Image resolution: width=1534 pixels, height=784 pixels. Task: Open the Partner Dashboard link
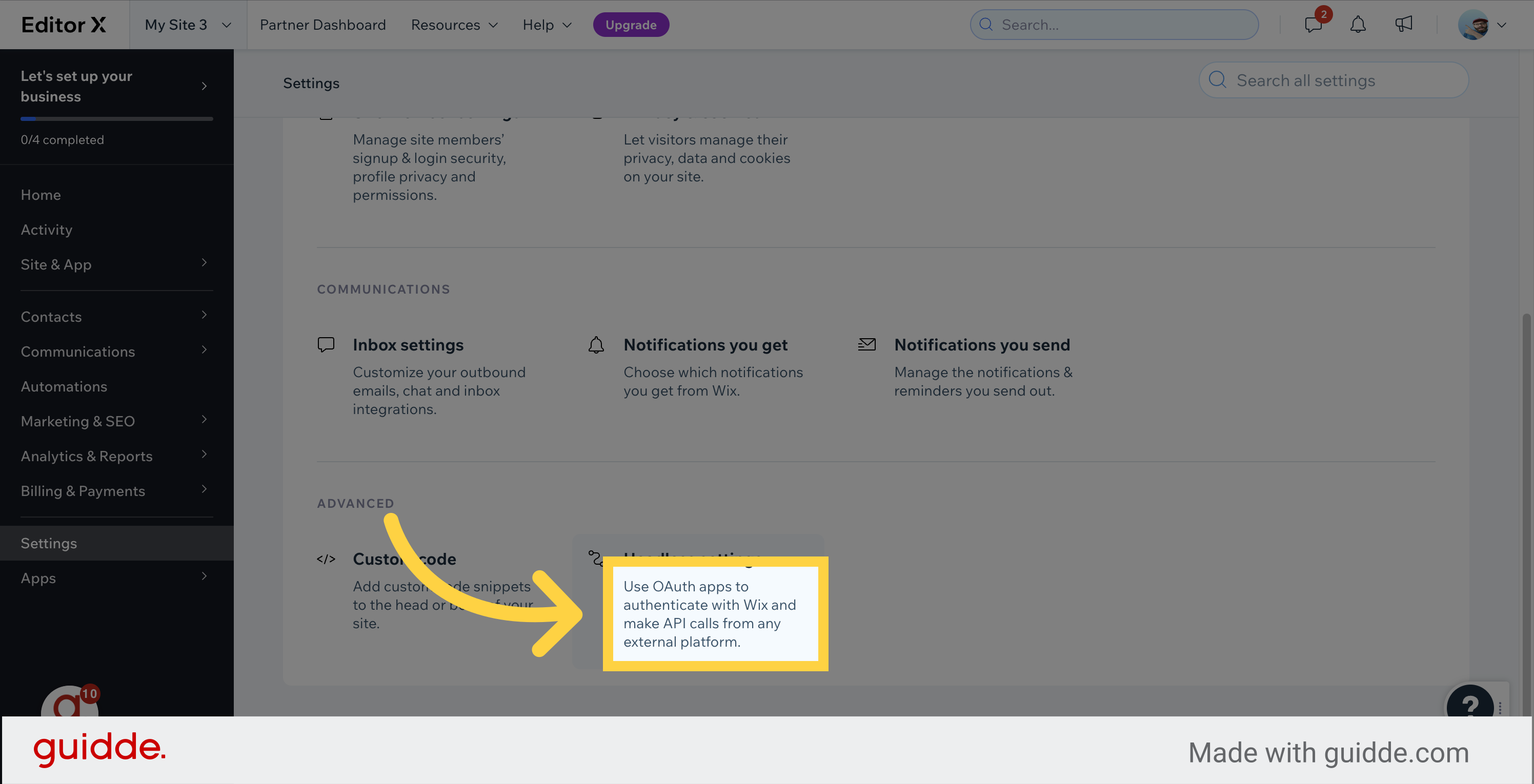[323, 25]
